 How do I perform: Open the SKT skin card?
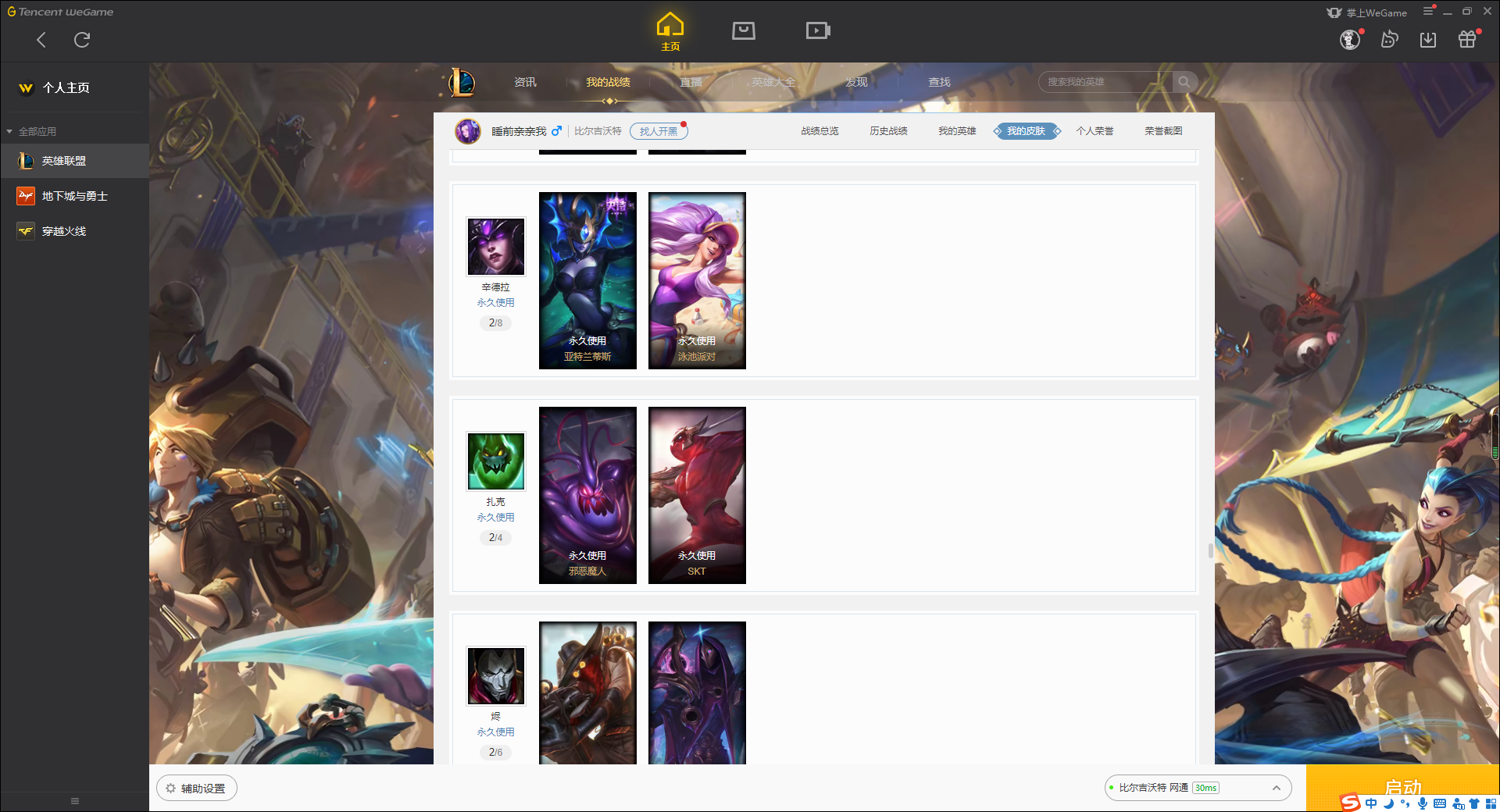pos(697,495)
